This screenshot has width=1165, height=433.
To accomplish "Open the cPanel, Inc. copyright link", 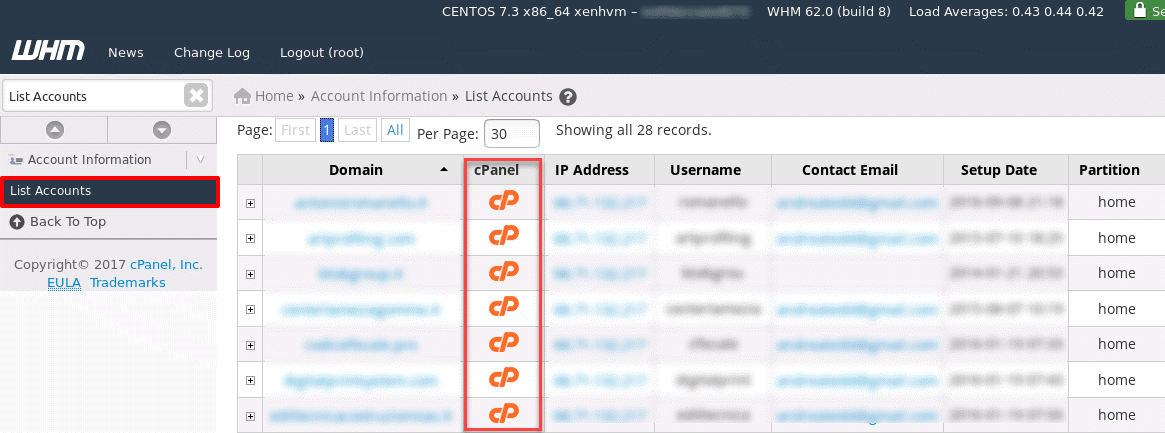I will (166, 265).
